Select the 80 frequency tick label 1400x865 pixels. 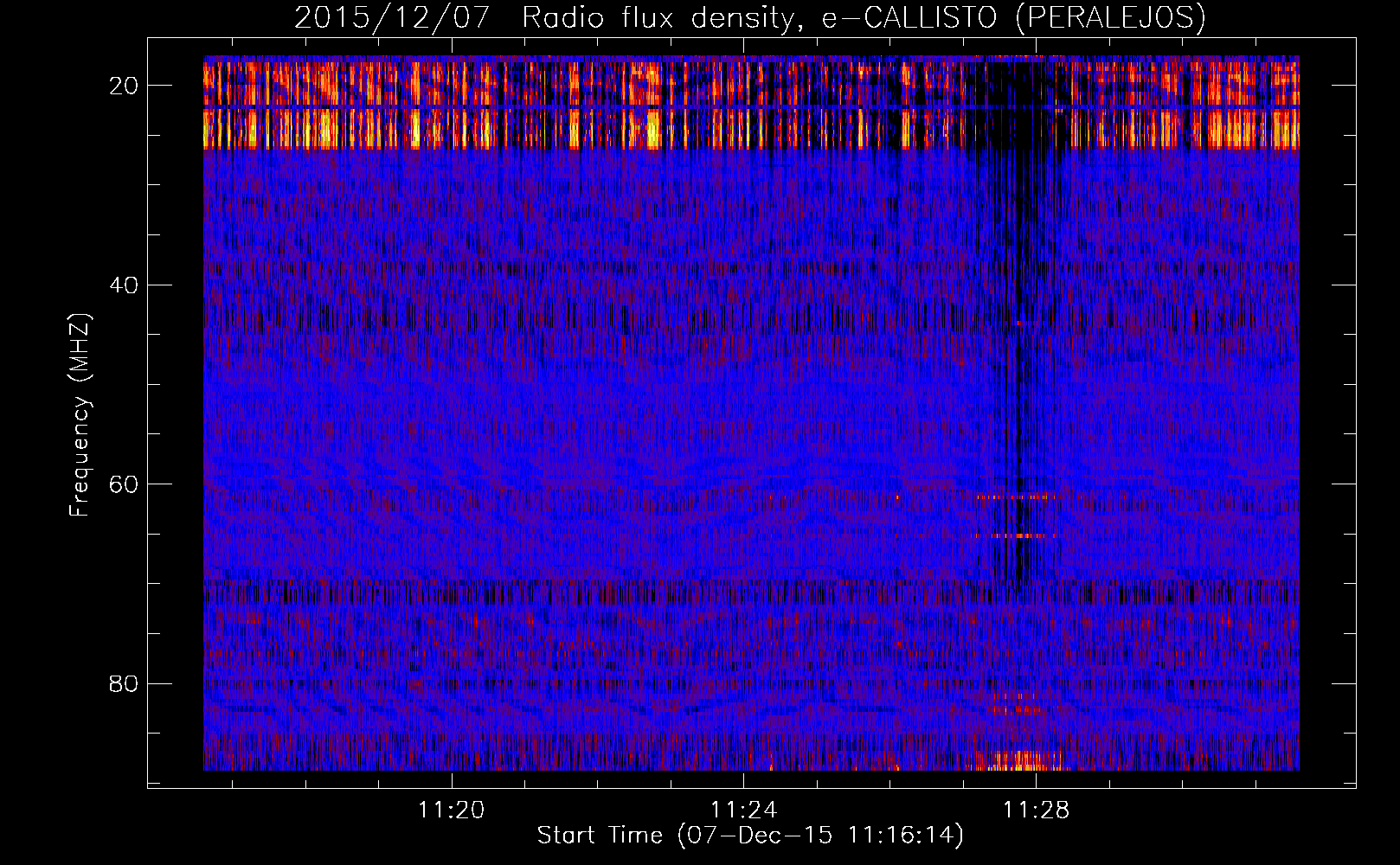pyautogui.click(x=125, y=683)
